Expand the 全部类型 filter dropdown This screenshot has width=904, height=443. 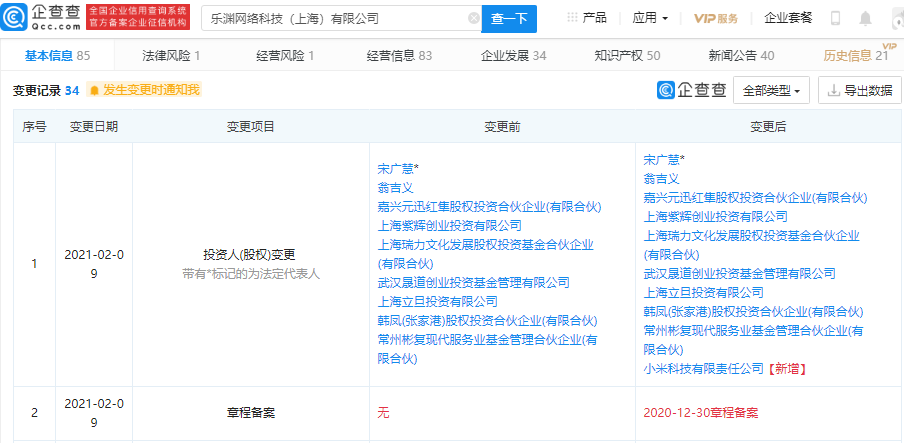[x=771, y=91]
